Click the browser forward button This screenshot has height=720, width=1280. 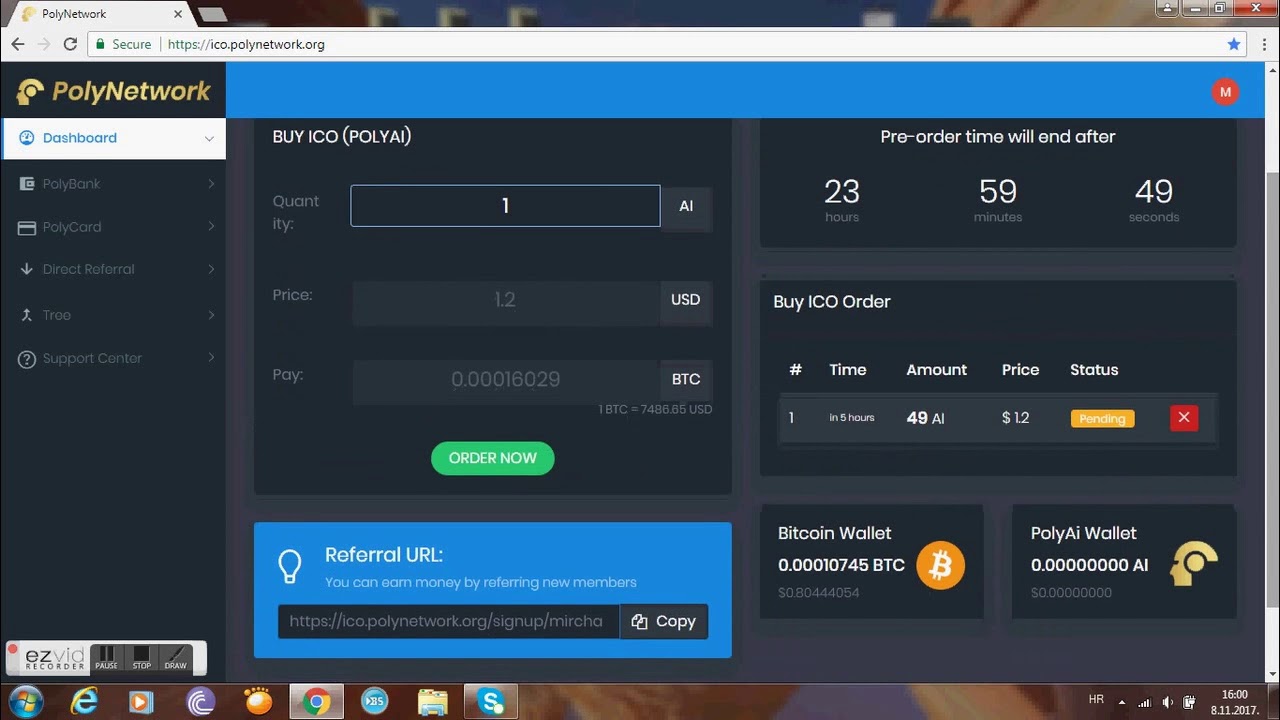(x=44, y=44)
